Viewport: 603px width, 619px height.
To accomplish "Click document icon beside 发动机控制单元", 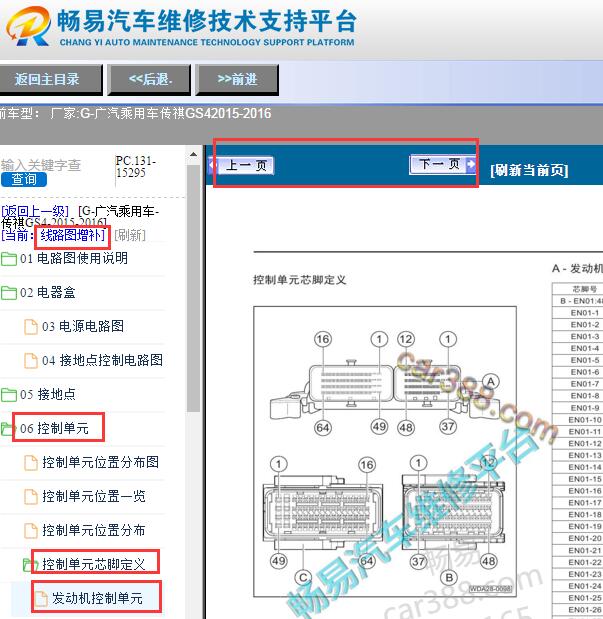I will coord(41,598).
